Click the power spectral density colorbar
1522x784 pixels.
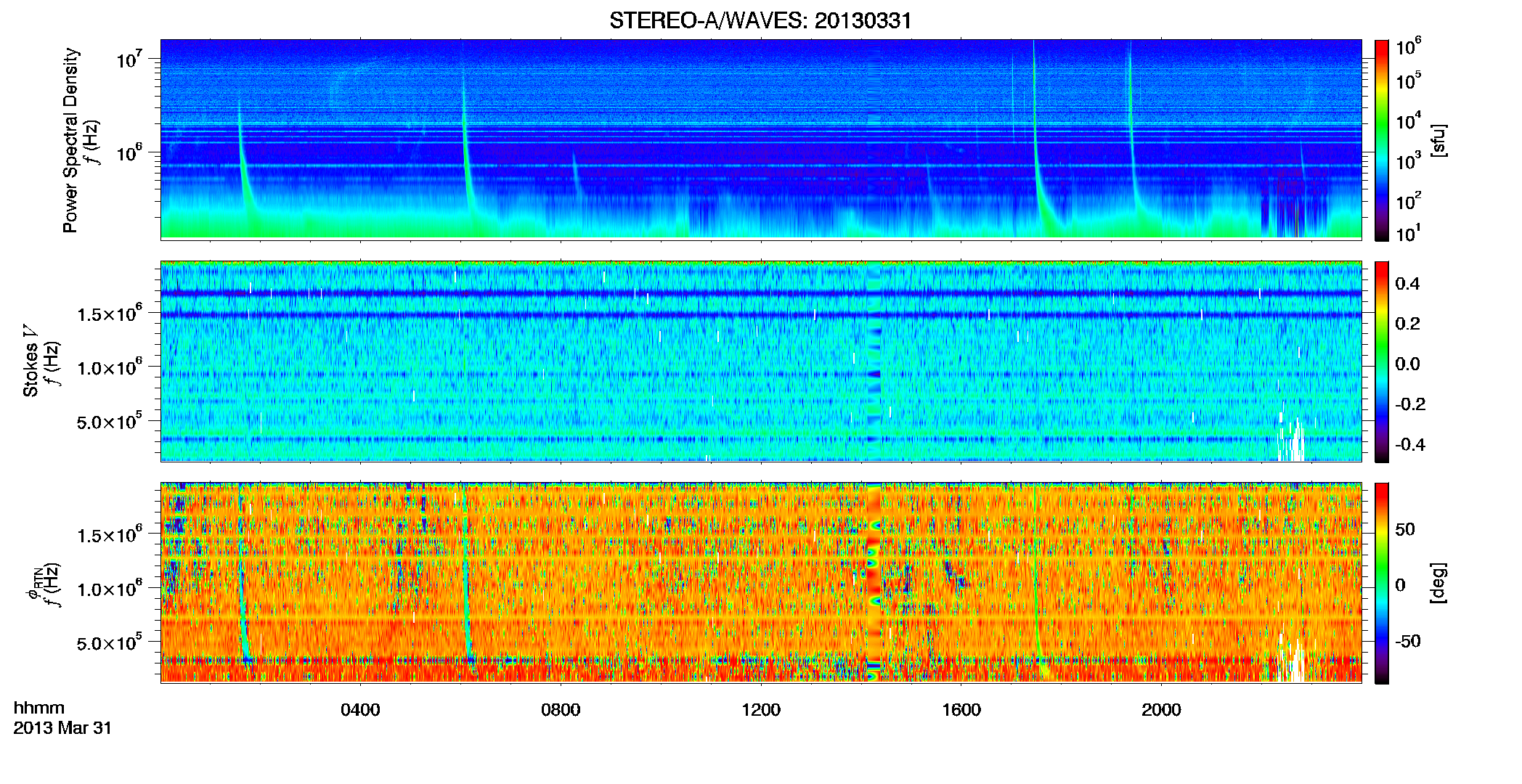coord(1382,140)
